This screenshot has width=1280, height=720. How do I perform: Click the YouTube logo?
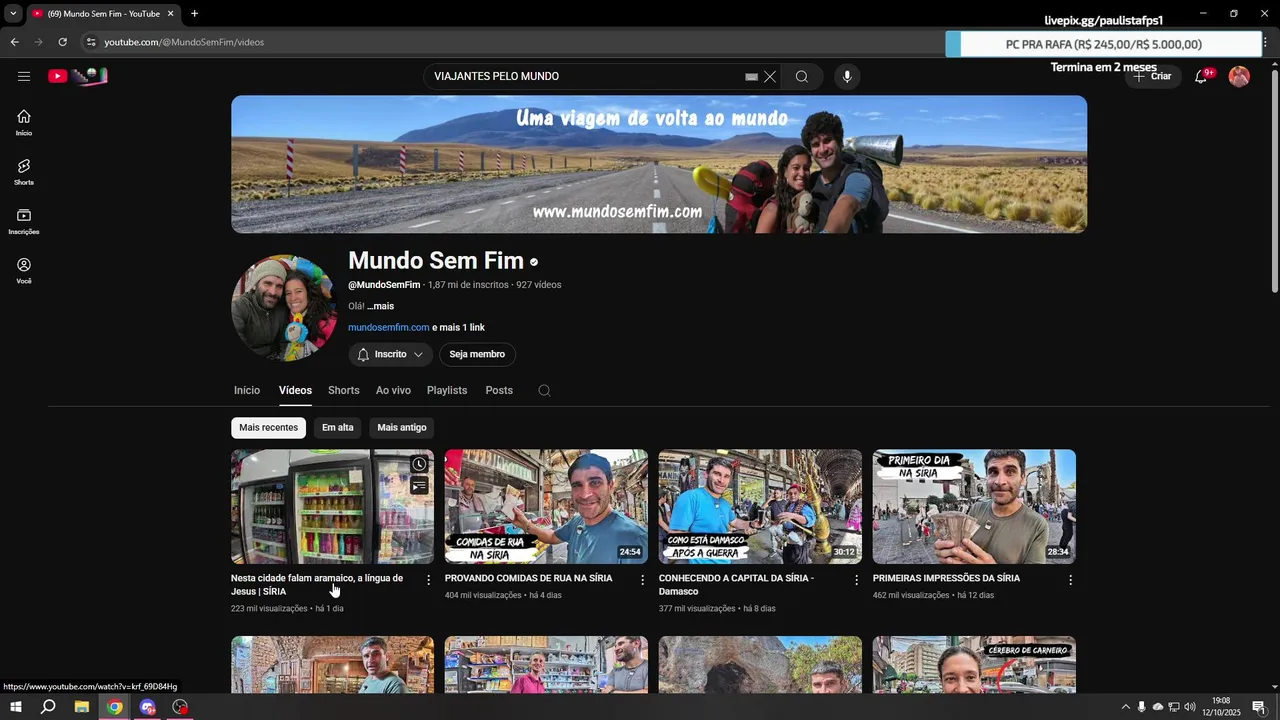pyautogui.click(x=78, y=76)
